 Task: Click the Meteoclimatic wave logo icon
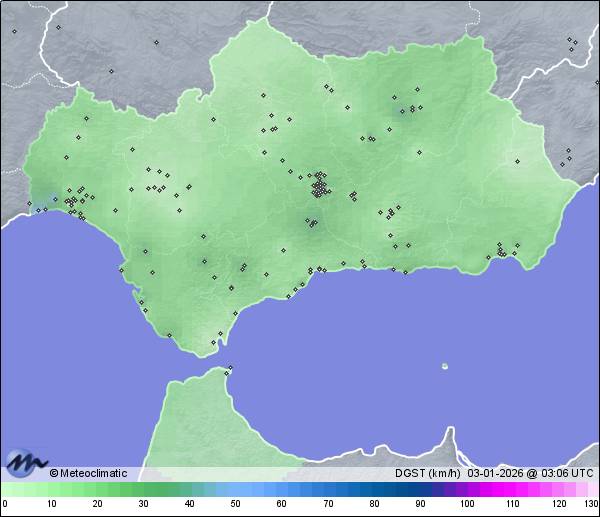25,462
